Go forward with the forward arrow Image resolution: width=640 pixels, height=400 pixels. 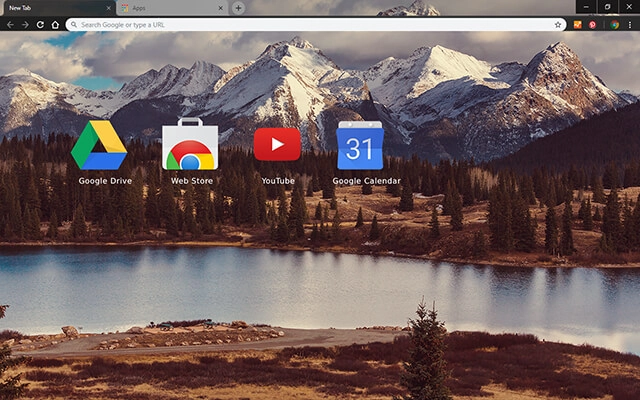(25, 25)
